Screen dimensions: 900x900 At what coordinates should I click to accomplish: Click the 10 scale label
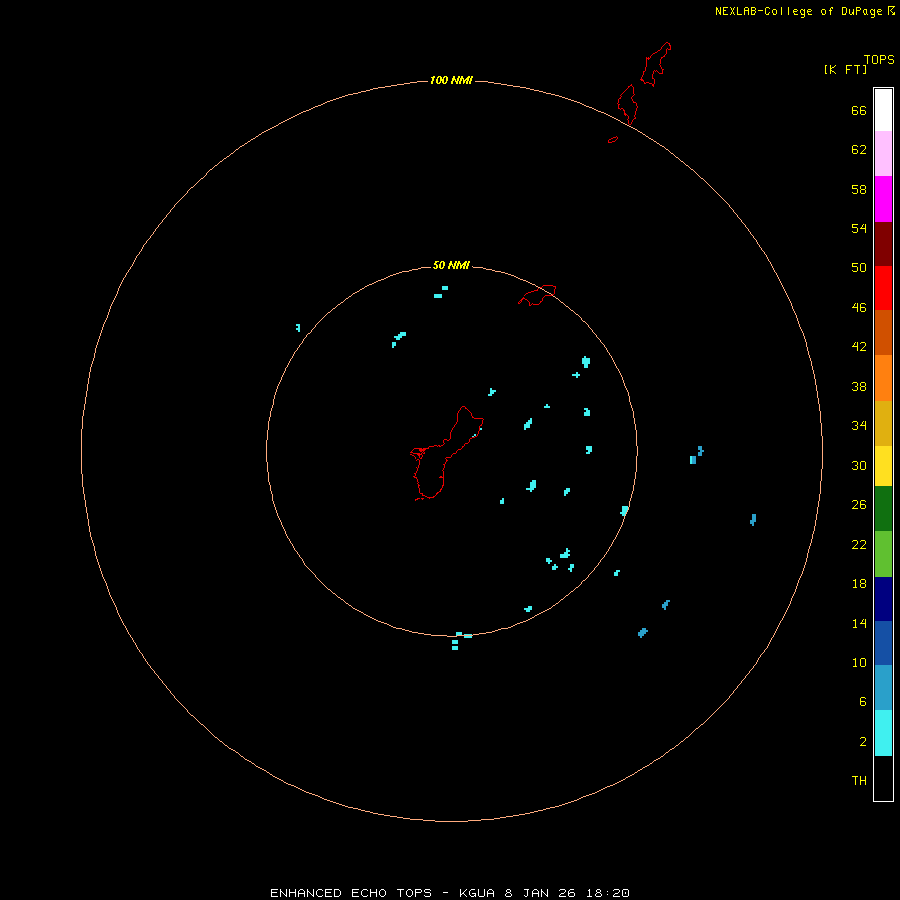[x=859, y=662]
